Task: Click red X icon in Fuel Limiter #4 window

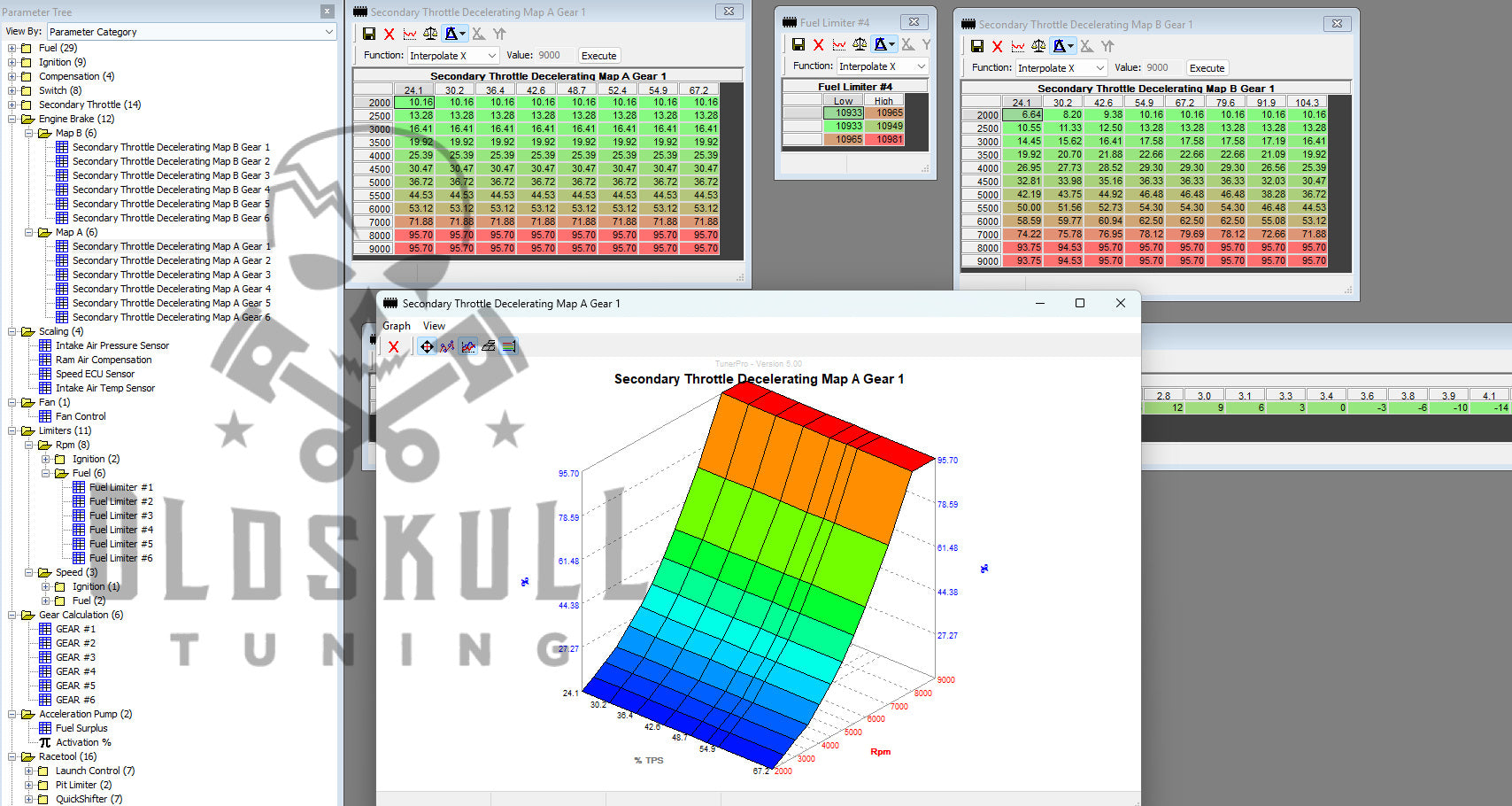Action: tap(819, 44)
